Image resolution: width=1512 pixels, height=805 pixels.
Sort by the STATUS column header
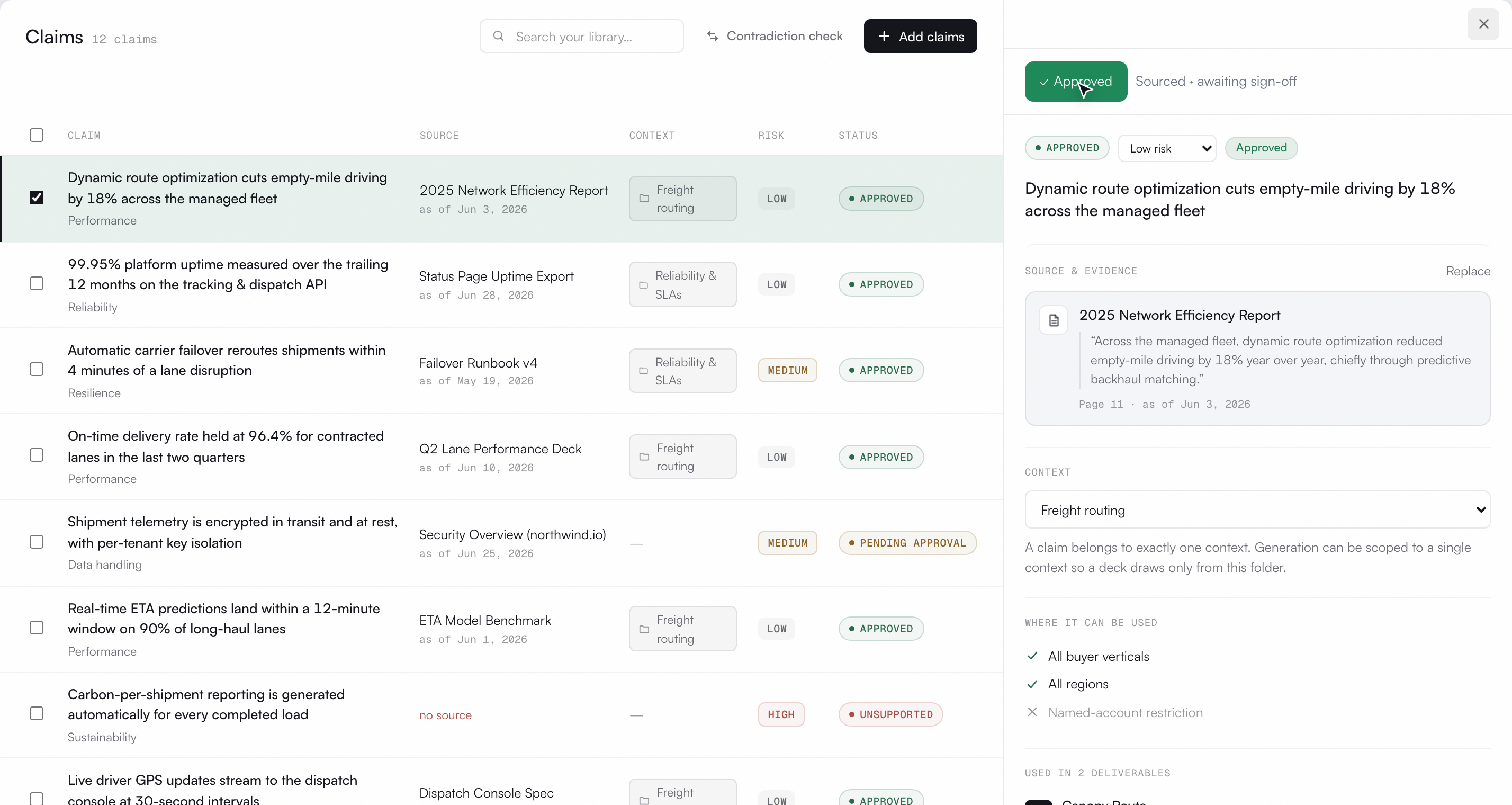click(x=858, y=135)
